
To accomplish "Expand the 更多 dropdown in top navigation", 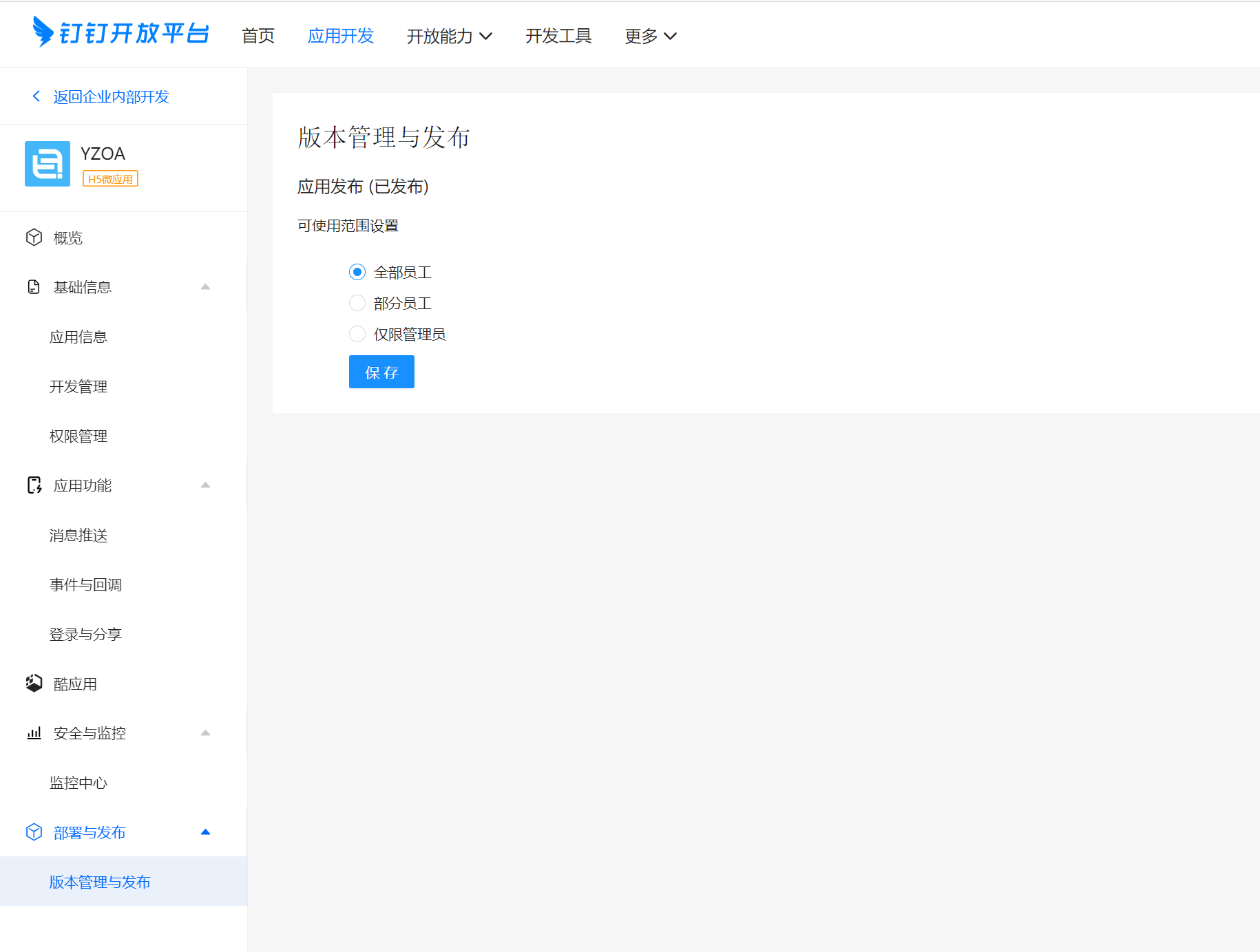I will (x=650, y=36).
